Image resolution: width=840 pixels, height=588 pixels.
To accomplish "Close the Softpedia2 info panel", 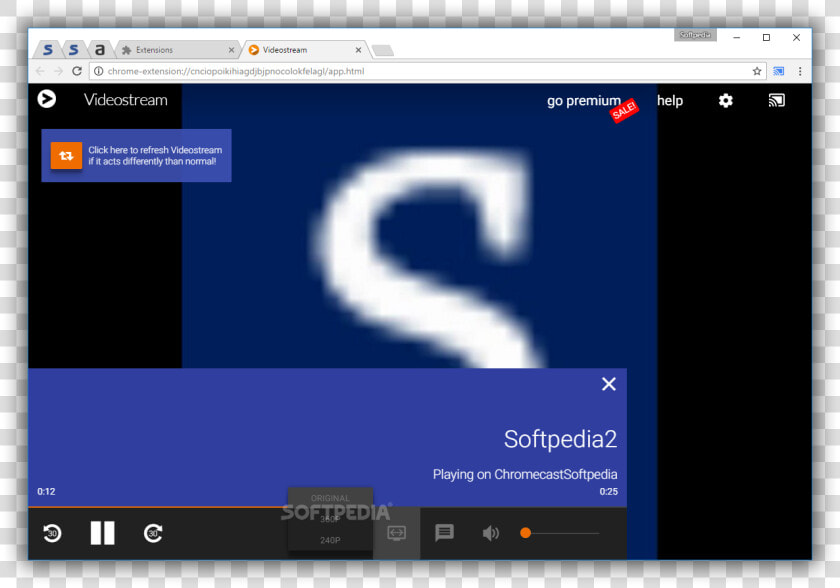I will (609, 384).
